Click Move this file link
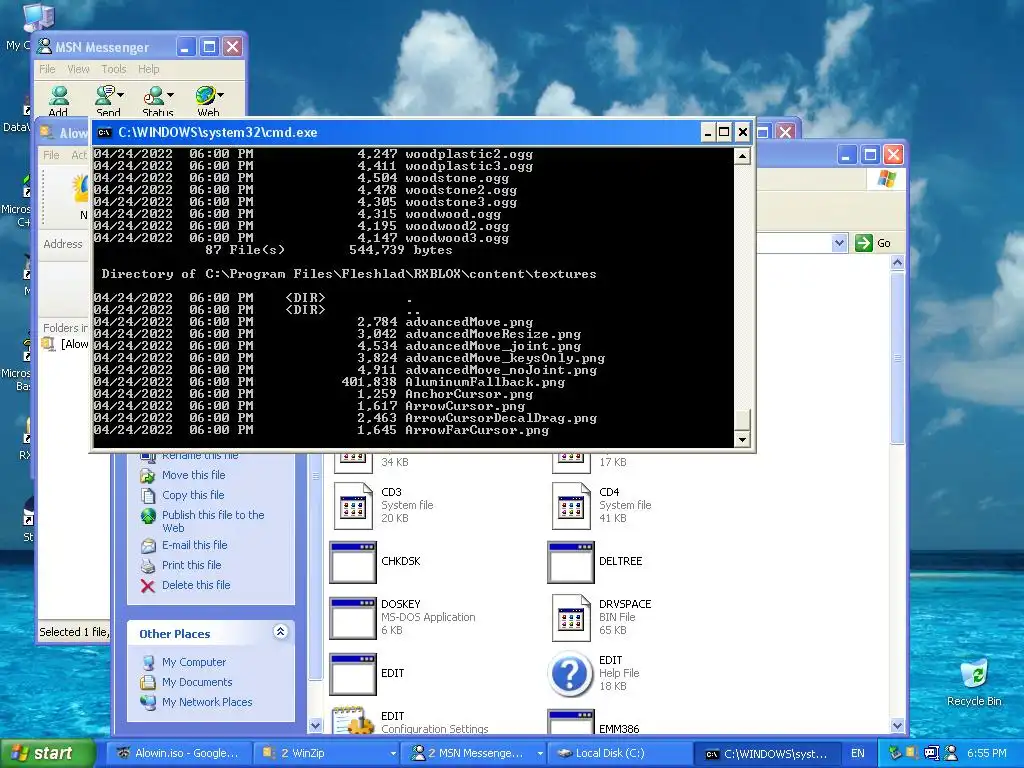 point(193,475)
